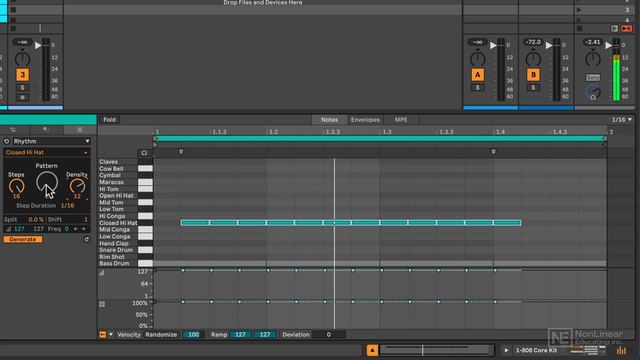Select the Cow Bell drum row
Screen dimensions: 640x360
coord(117,169)
